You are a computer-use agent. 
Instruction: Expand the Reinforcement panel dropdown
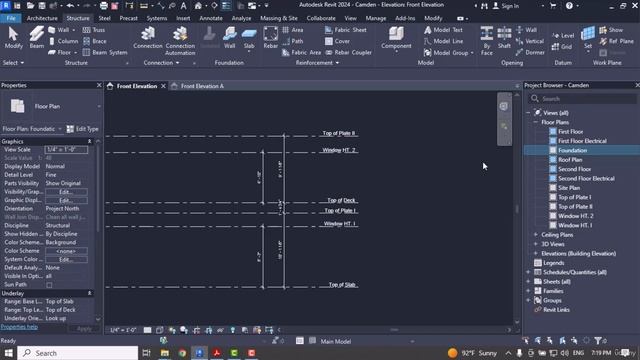coord(317,63)
